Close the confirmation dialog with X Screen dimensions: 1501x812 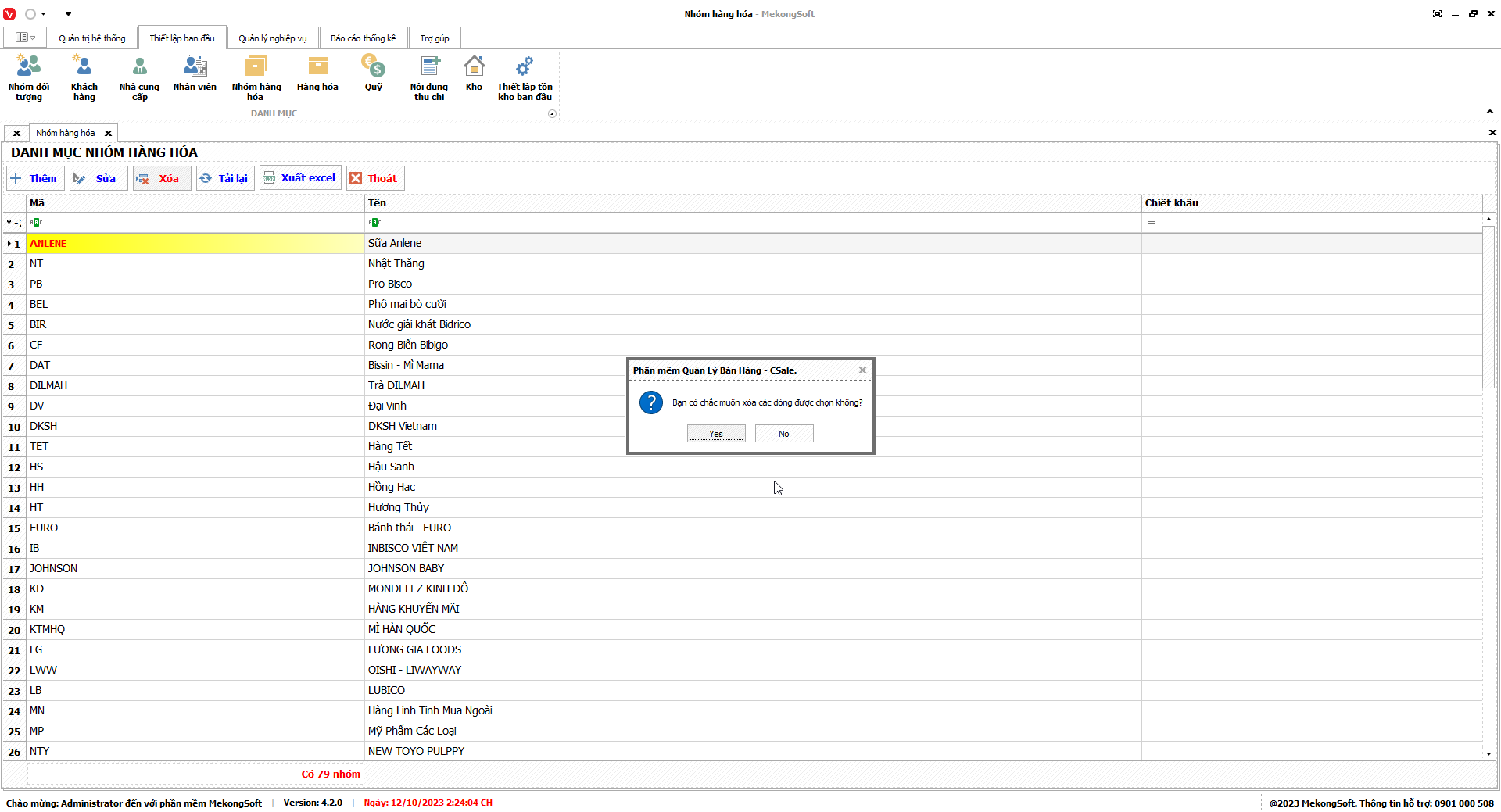pyautogui.click(x=862, y=370)
